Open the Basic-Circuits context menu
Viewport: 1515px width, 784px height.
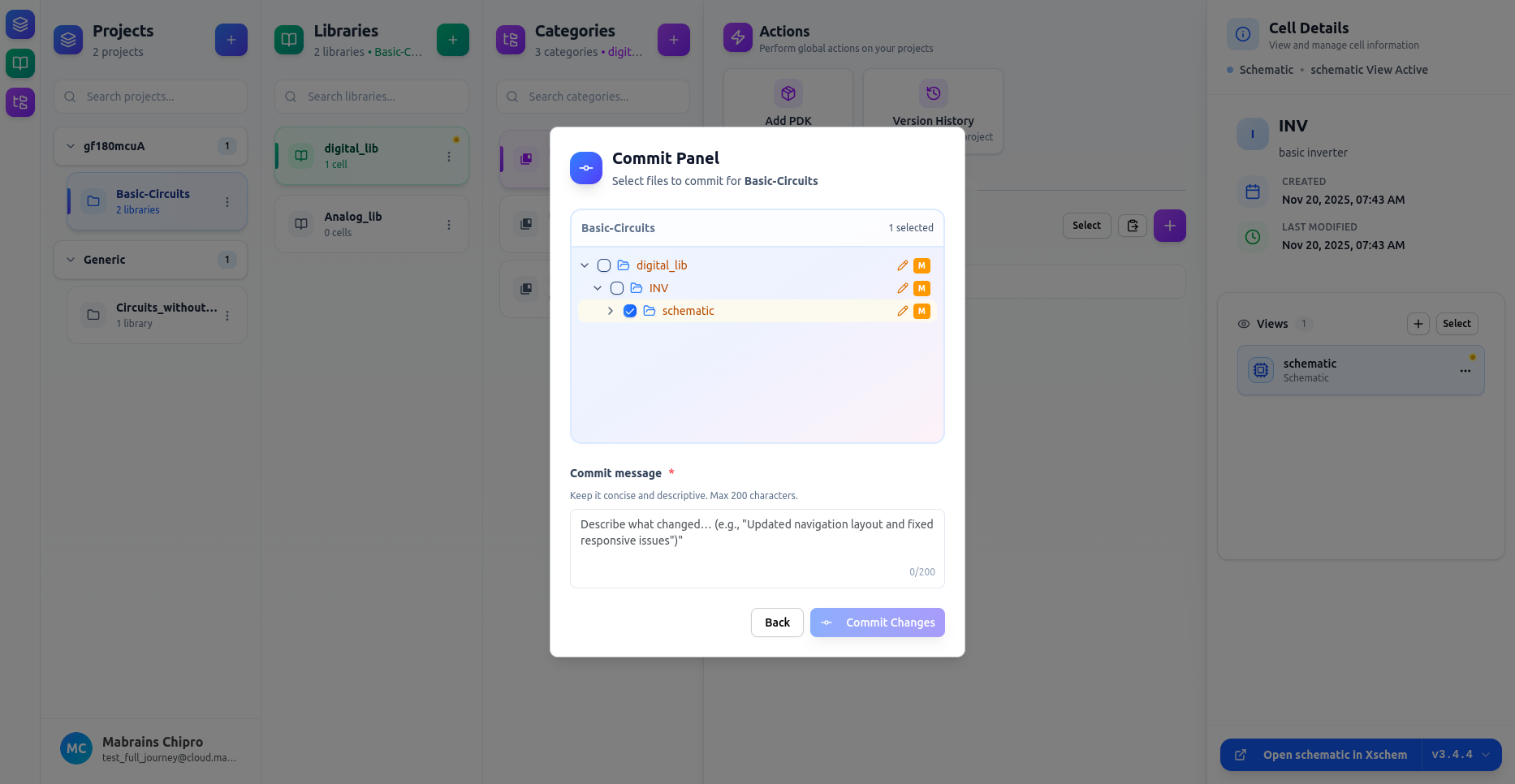[227, 201]
